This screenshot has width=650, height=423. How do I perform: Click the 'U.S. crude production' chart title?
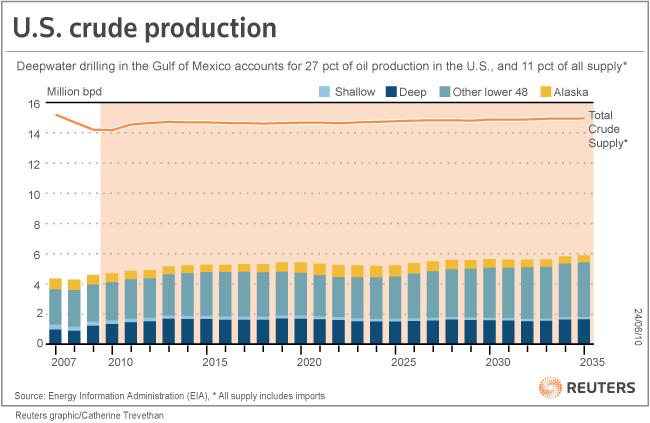click(143, 31)
